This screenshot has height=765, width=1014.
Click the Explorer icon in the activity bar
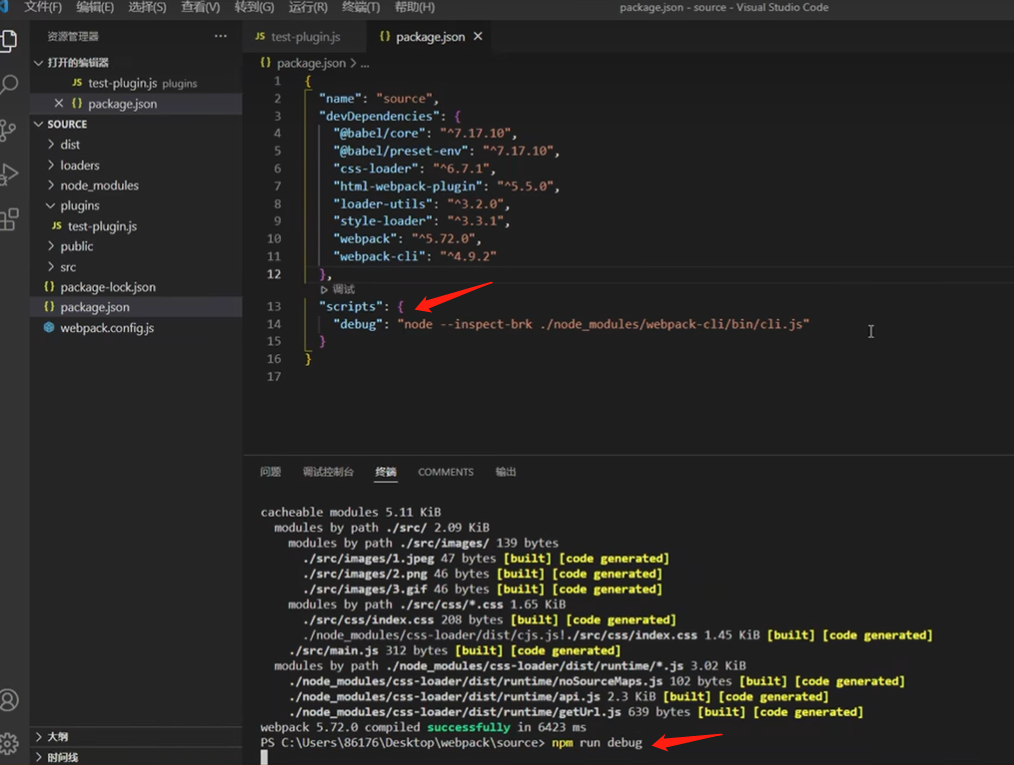(11, 40)
